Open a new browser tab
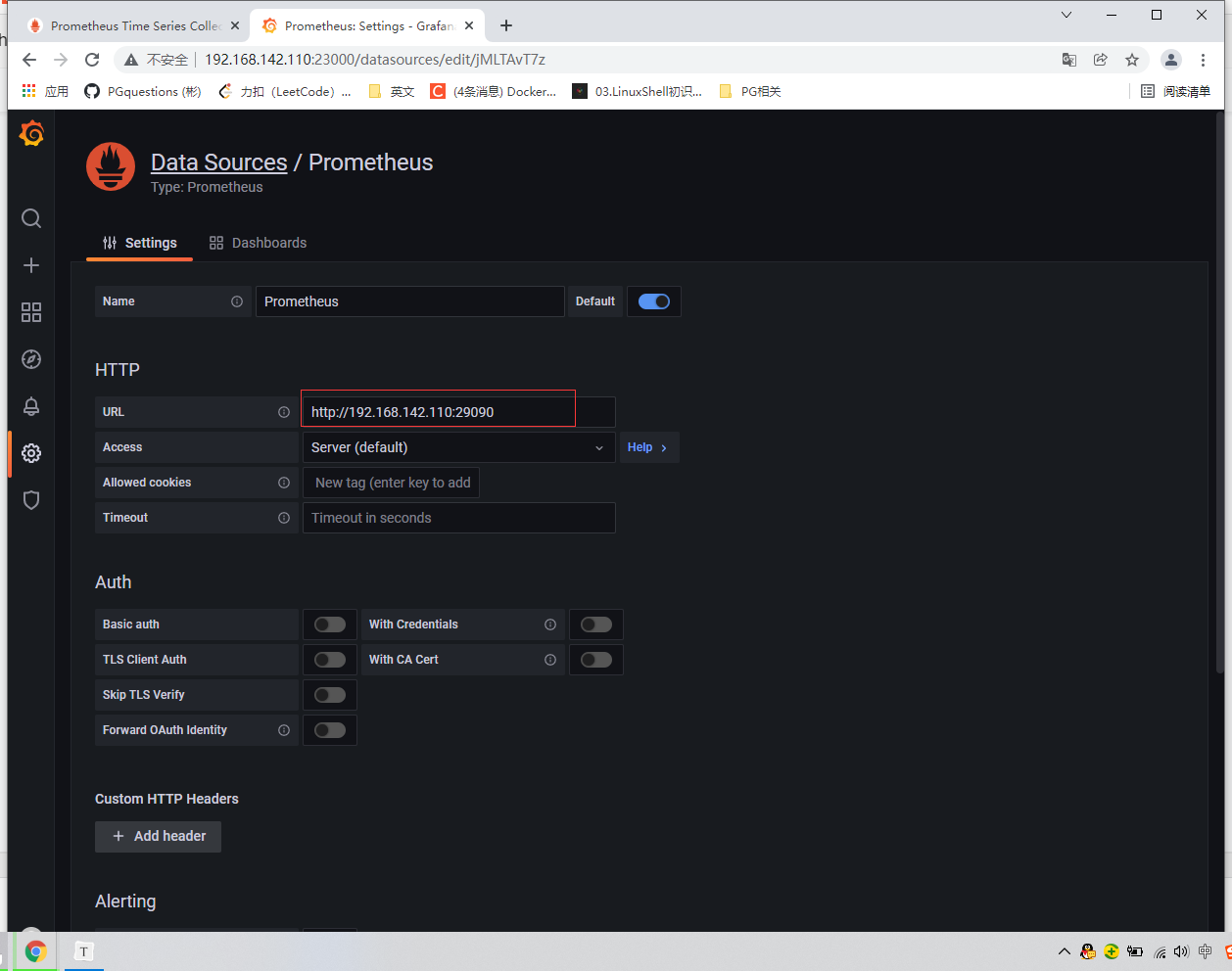Screen dimensions: 1232x971 506,25
